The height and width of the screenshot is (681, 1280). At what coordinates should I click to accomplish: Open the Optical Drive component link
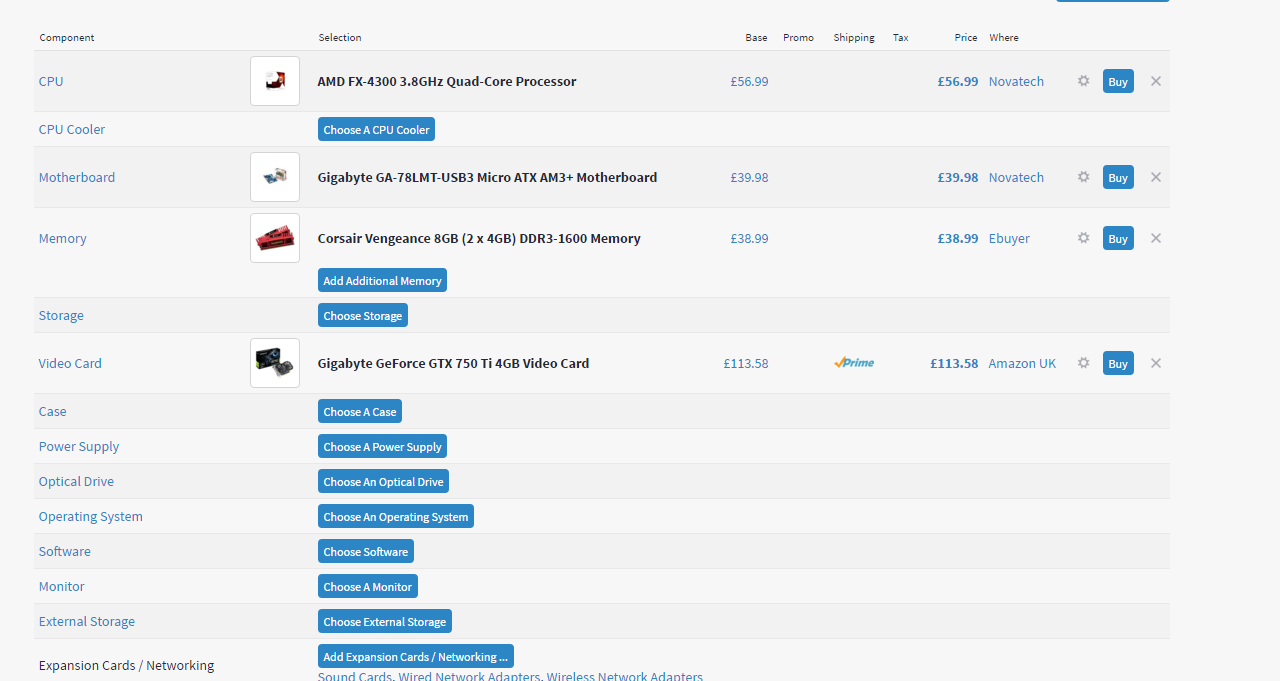76,481
